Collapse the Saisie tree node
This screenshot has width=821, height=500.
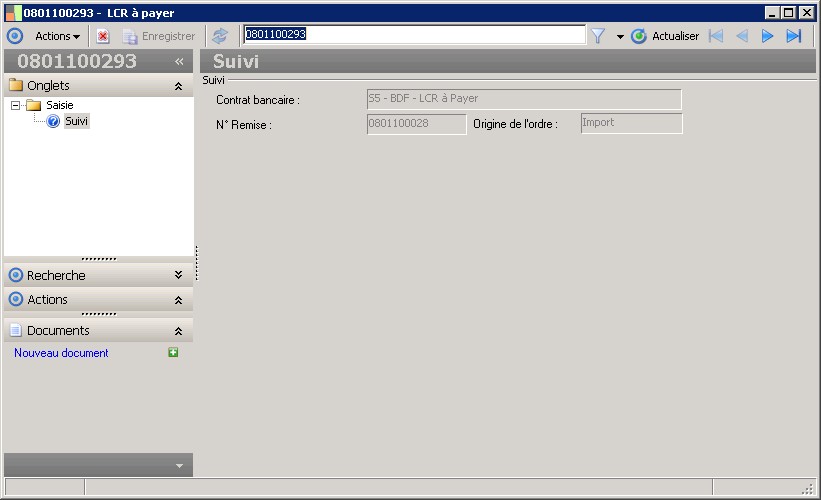(16, 105)
